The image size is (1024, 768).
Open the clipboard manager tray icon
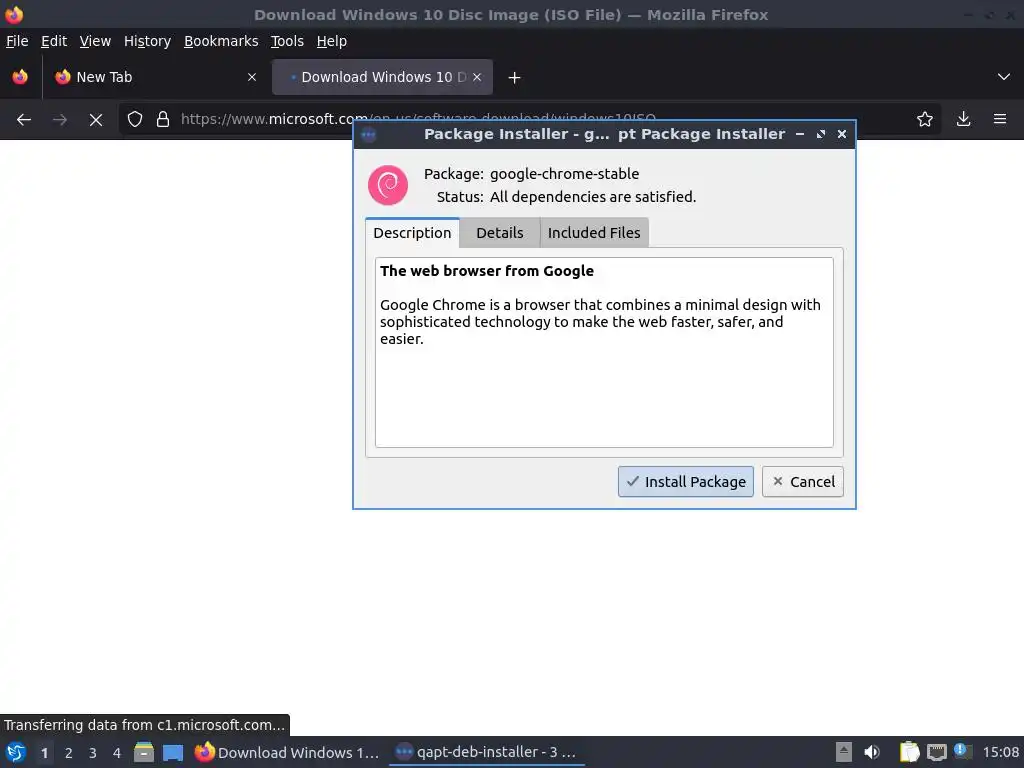[910, 752]
